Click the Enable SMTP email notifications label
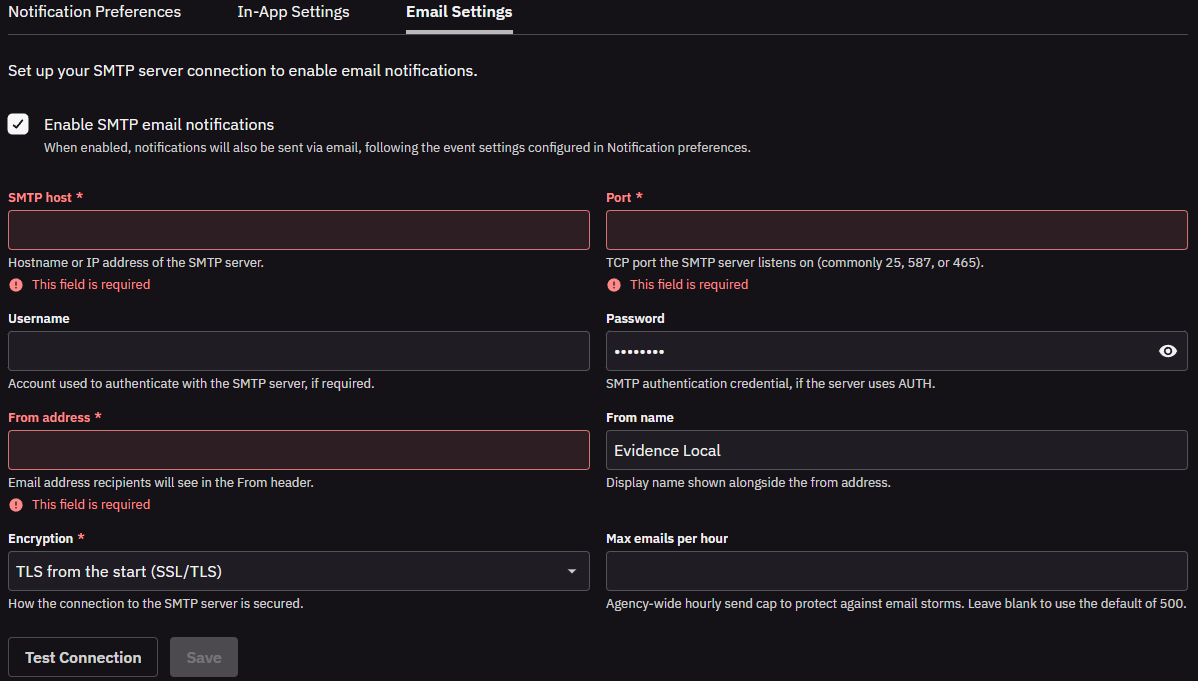This screenshot has height=681, width=1198. (159, 125)
